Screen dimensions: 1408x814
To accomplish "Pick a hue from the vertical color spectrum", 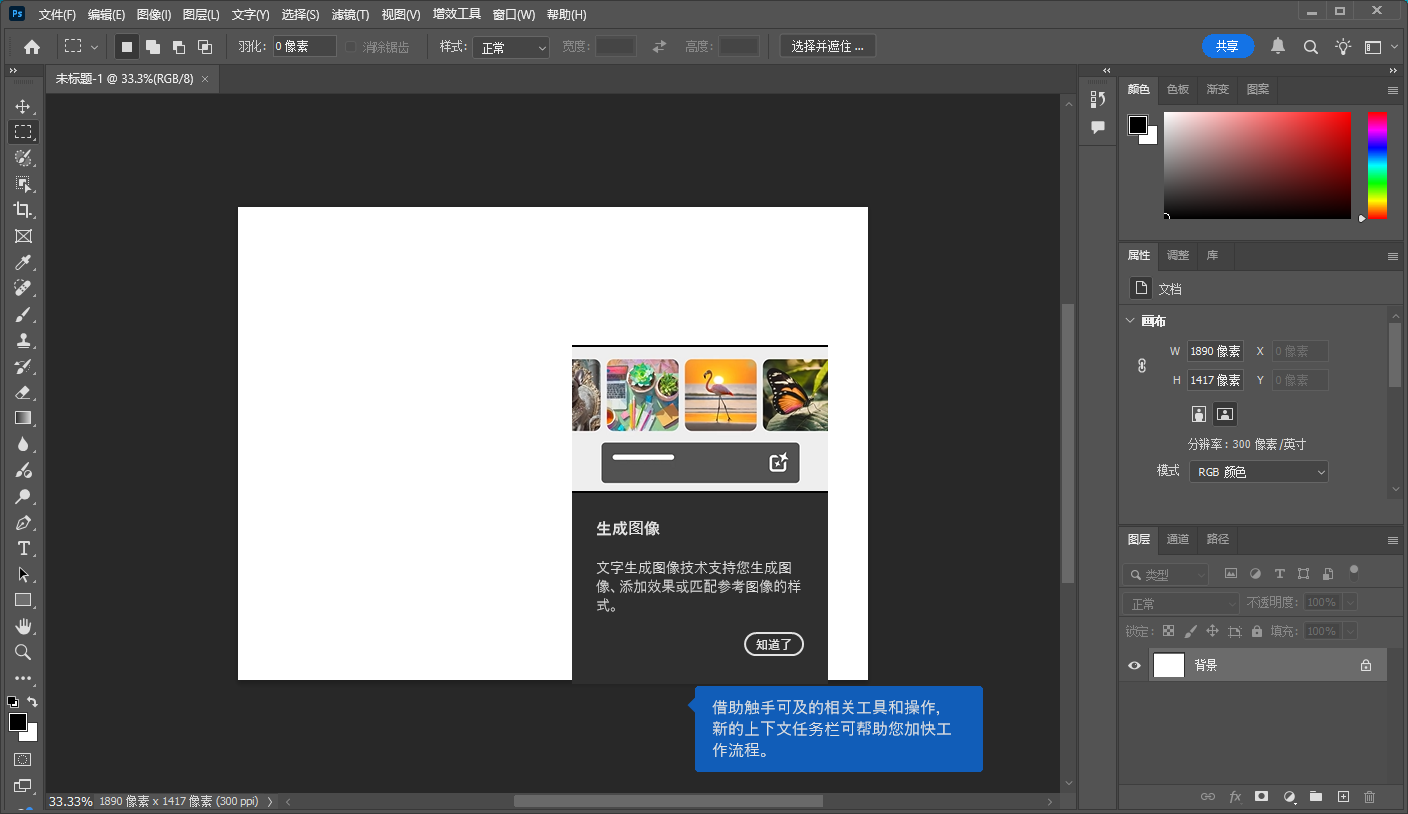I will pyautogui.click(x=1376, y=165).
